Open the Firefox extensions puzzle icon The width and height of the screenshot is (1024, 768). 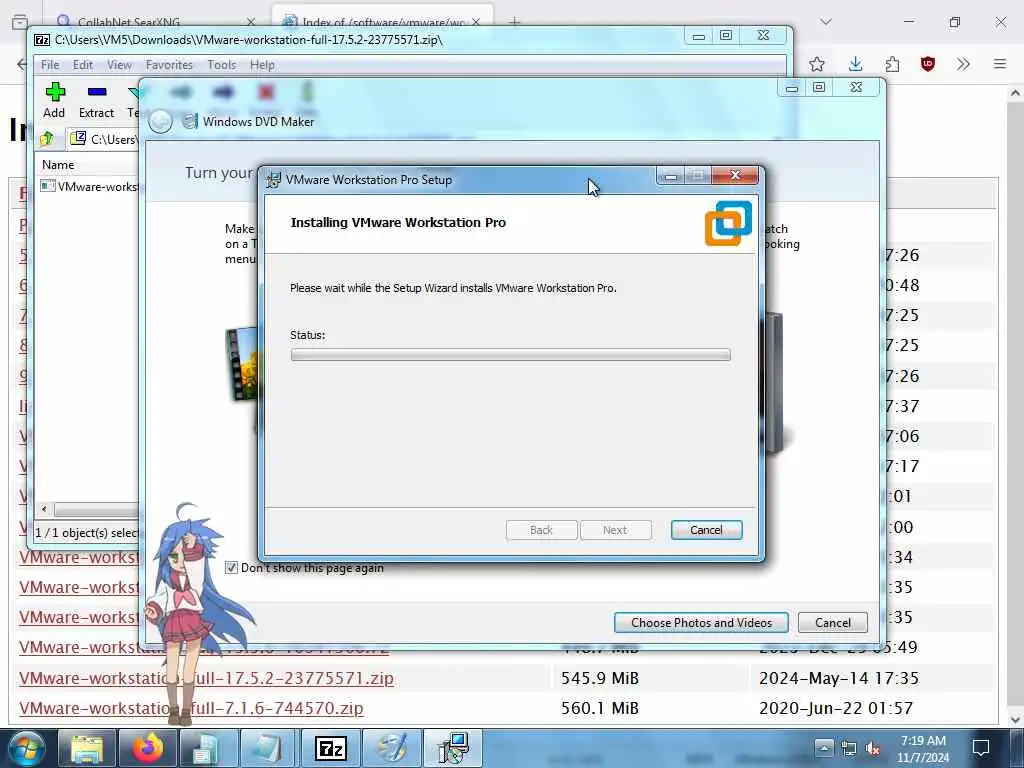[892, 64]
